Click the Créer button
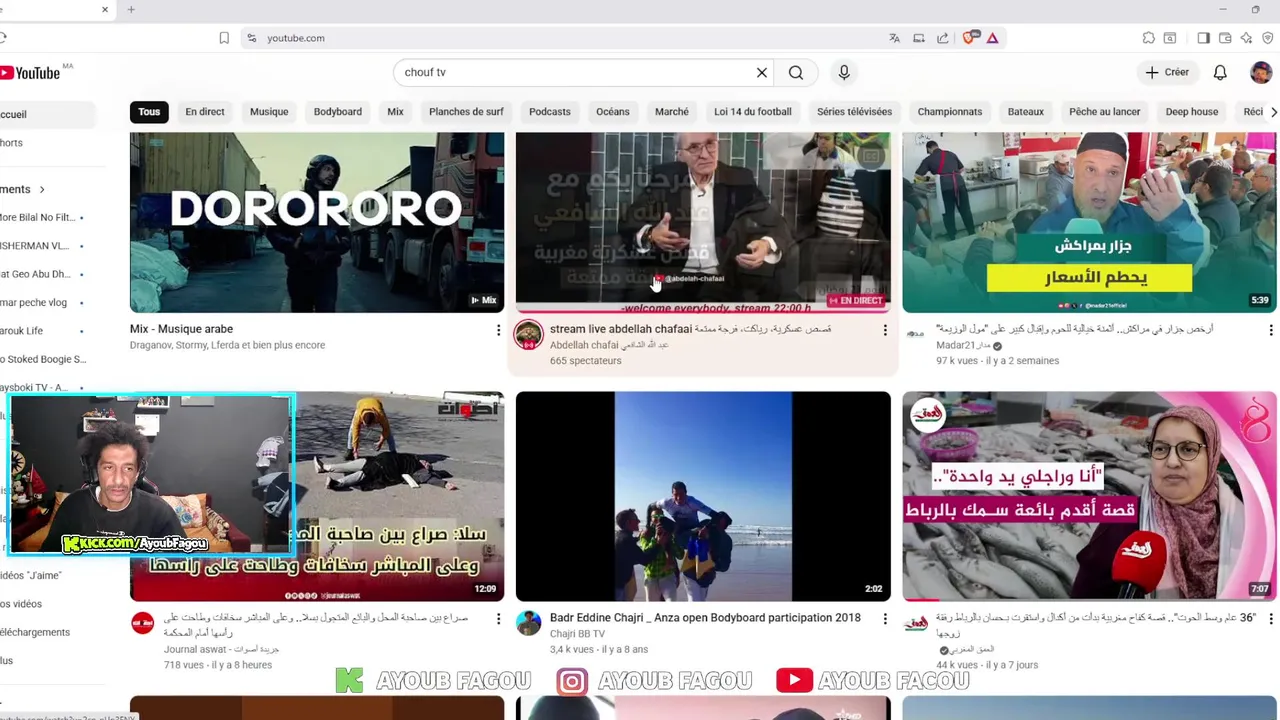1280x720 pixels. (x=1167, y=72)
